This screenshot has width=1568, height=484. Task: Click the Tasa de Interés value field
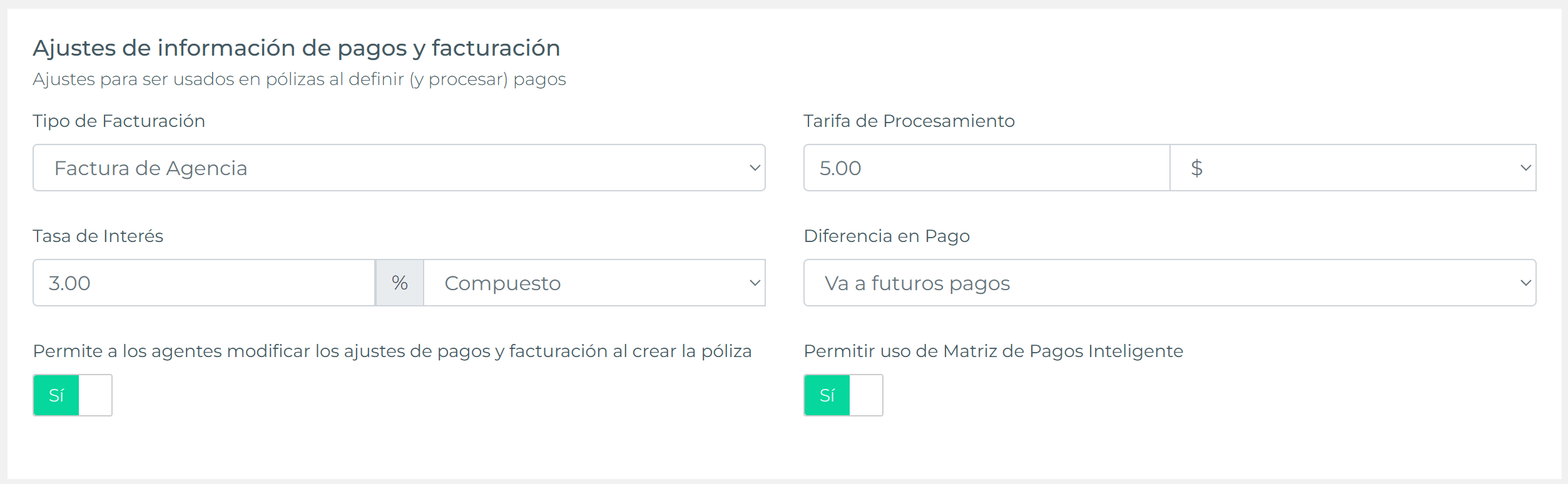pos(203,283)
